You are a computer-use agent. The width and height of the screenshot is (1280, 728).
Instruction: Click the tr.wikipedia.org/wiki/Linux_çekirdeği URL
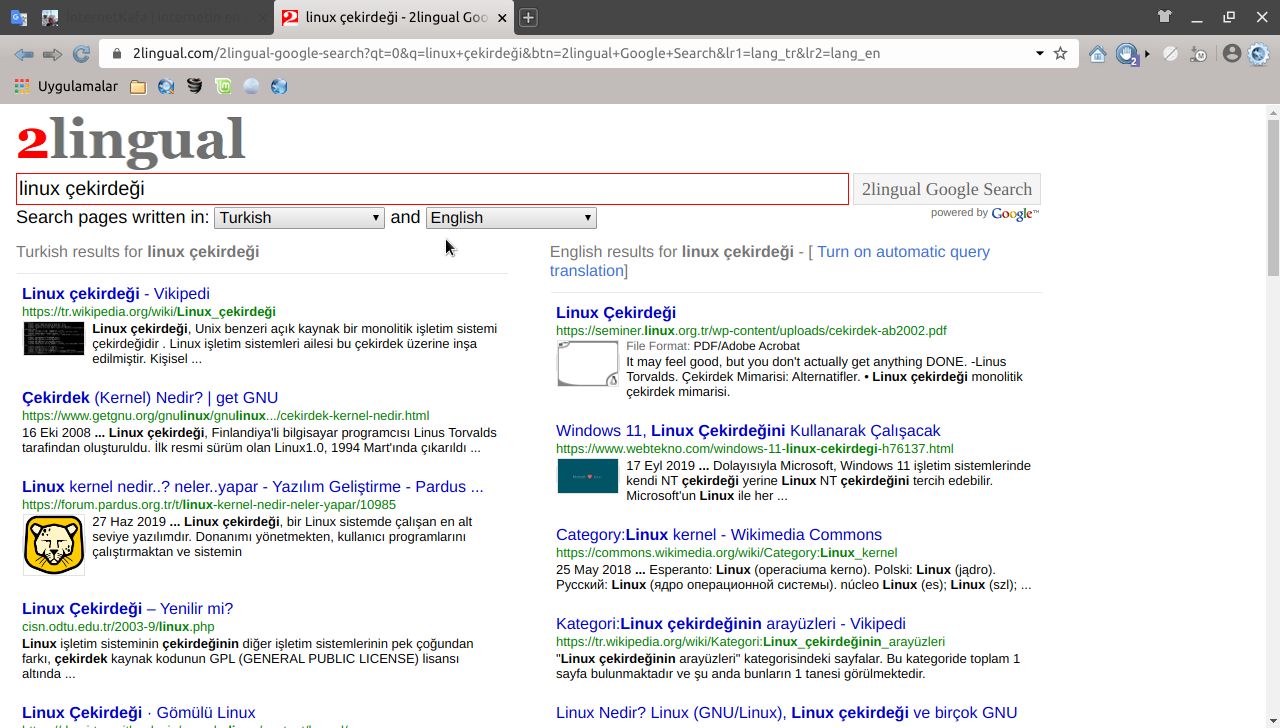(x=149, y=312)
